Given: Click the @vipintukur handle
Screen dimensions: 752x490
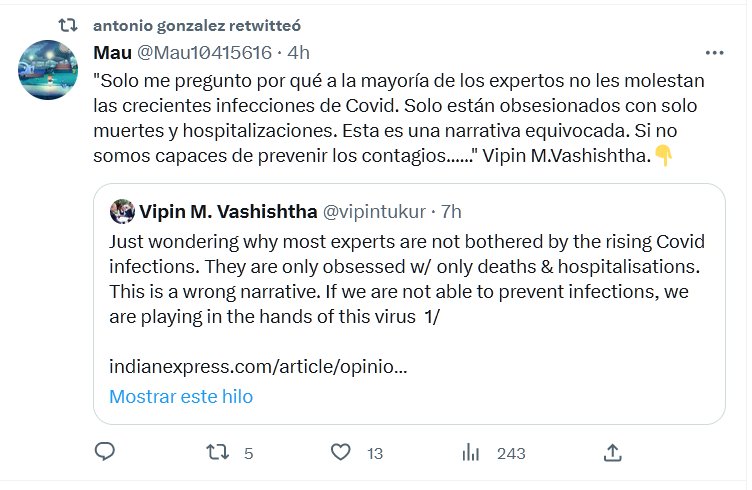Looking at the screenshot, I should [375, 211].
